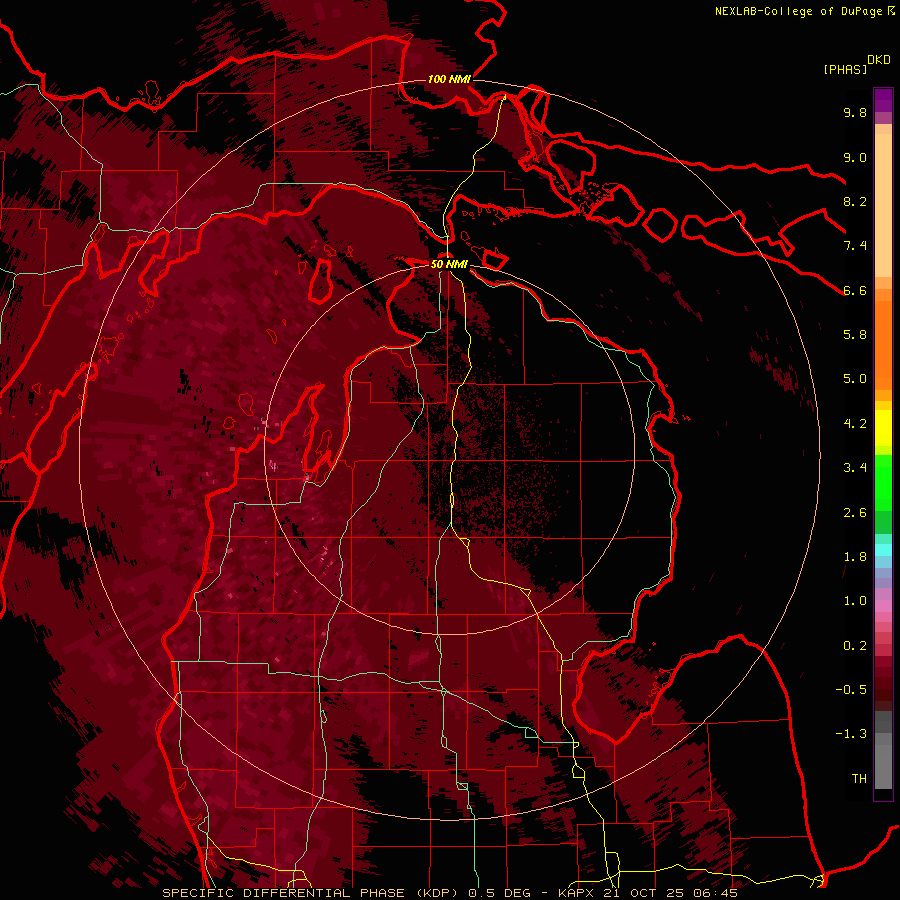The height and width of the screenshot is (900, 900).
Task: Click the purple top color bar segment
Action: [883, 100]
